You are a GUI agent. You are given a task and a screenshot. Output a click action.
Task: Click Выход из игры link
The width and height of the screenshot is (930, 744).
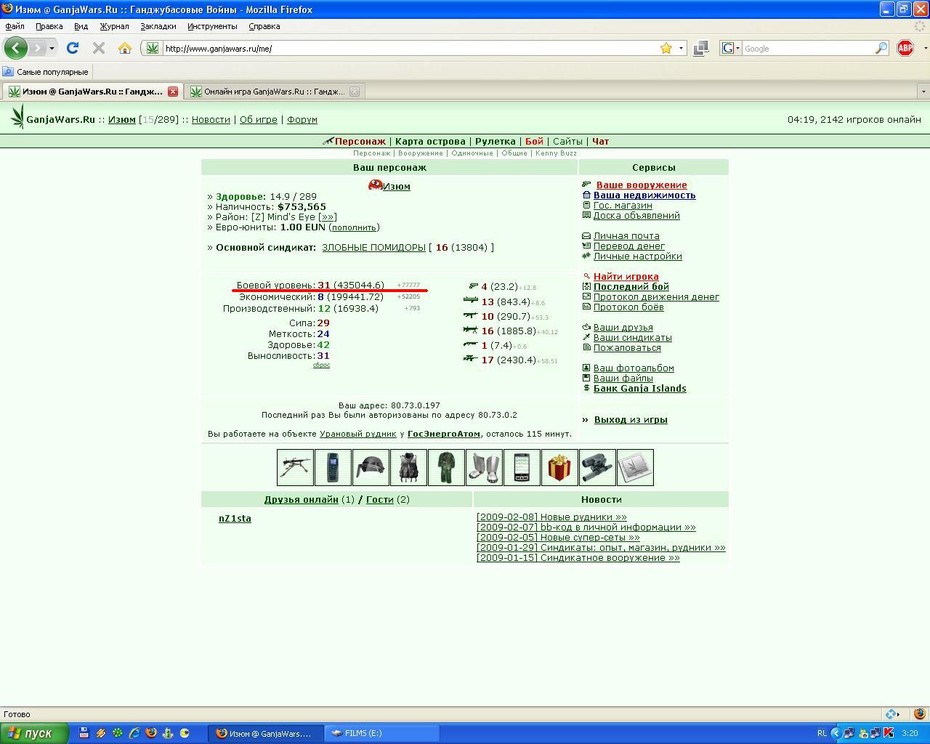[630, 419]
